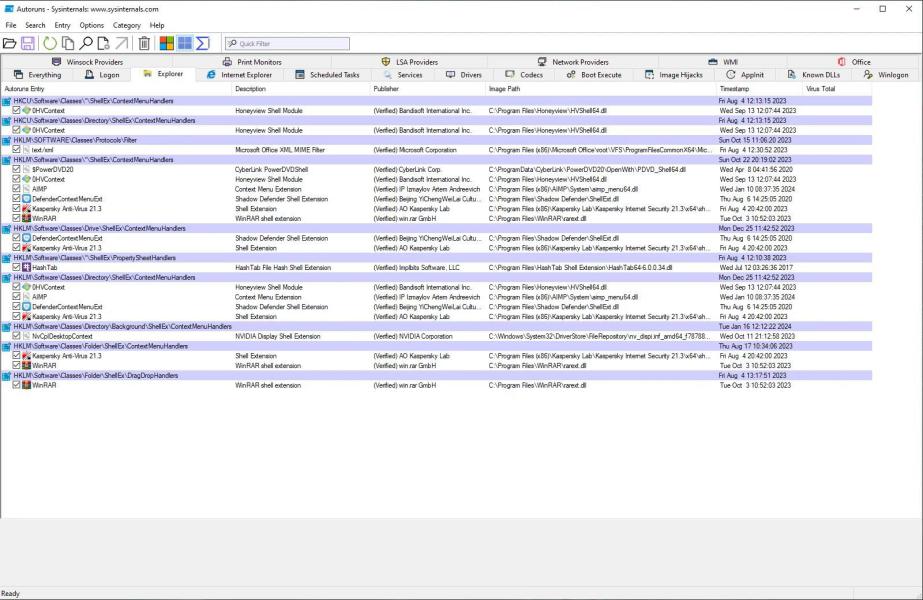Viewport: 923px width, 600px height.
Task: Uncheck NvCplDesktopContext entry
Action: [x=16, y=336]
